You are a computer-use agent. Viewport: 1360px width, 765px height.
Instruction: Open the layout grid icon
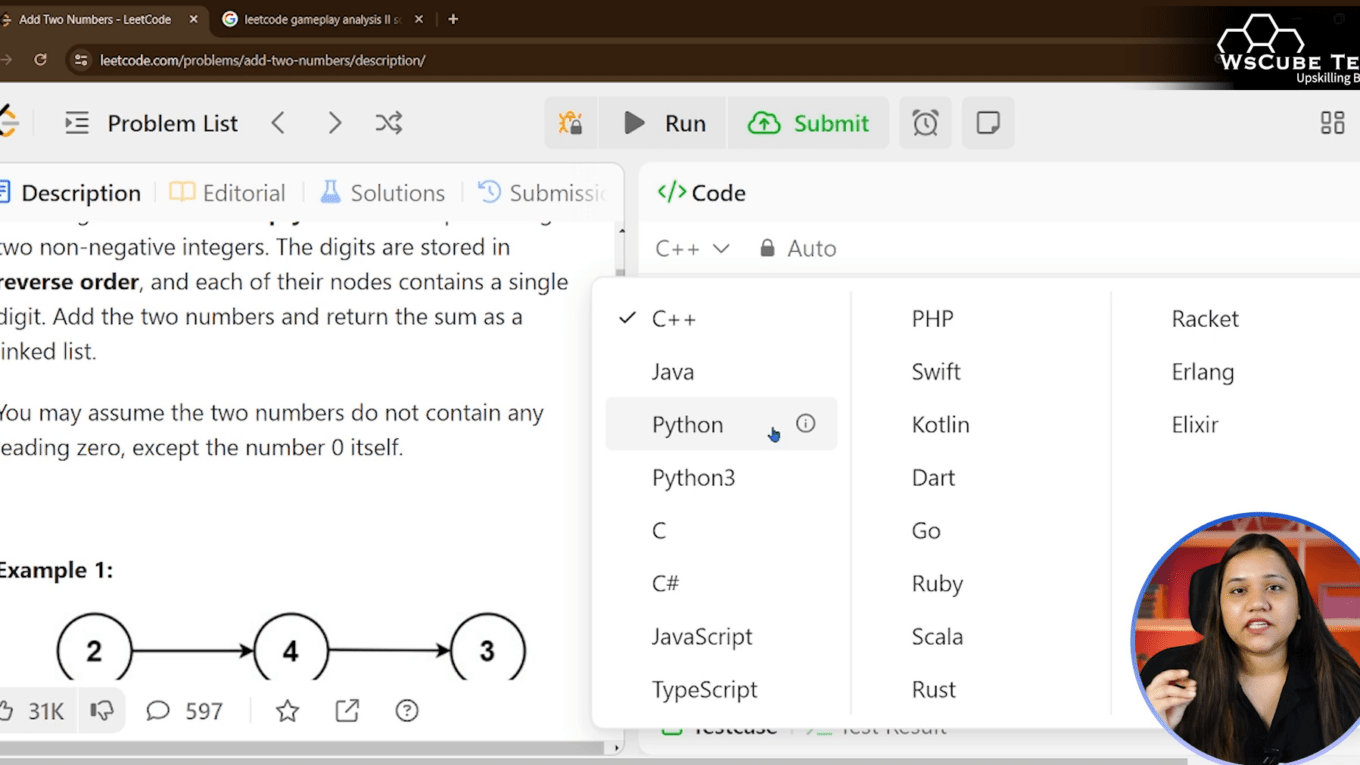(1332, 123)
